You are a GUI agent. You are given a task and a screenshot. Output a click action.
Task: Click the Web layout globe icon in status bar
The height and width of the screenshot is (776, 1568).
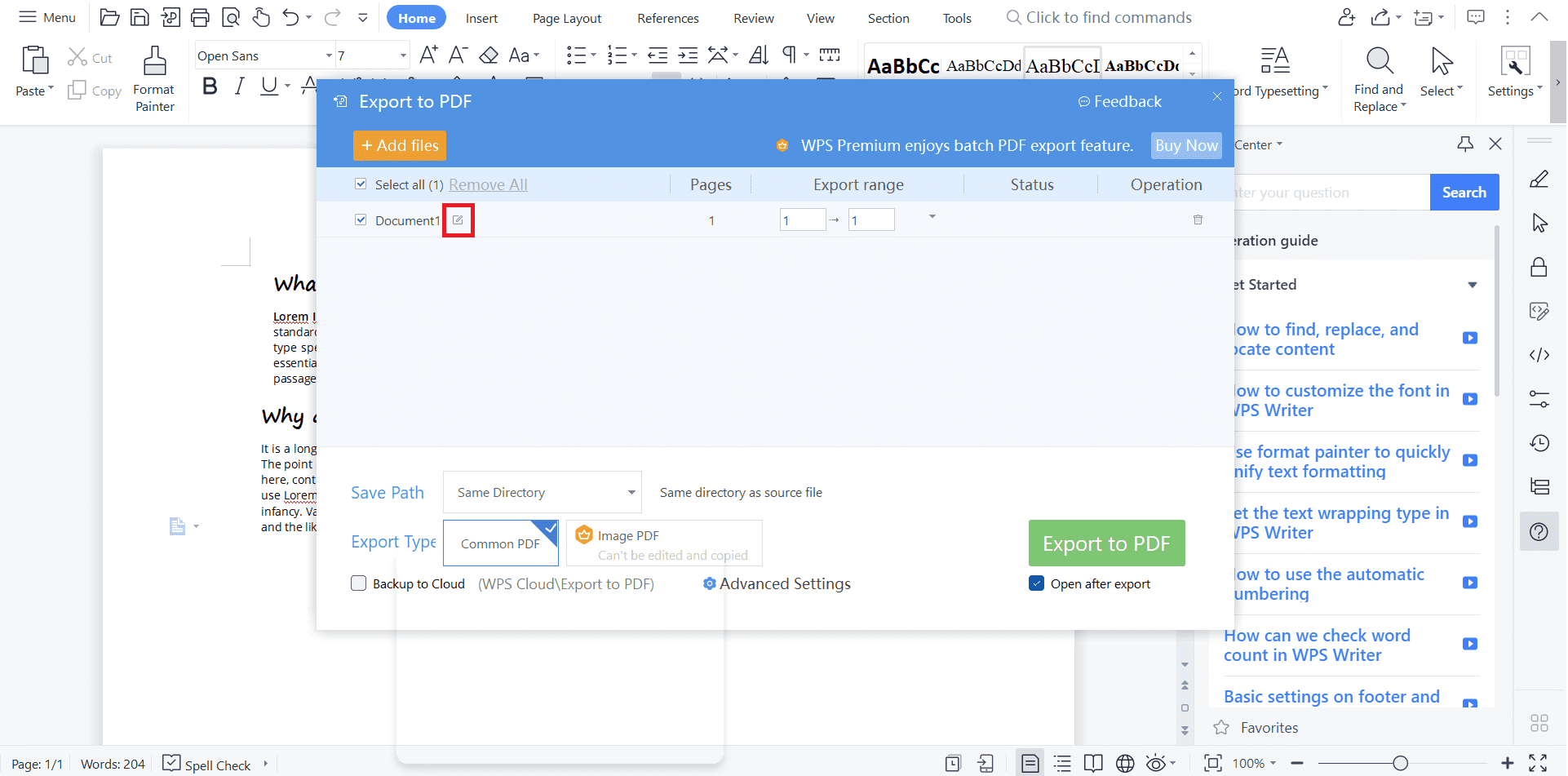[1125, 763]
